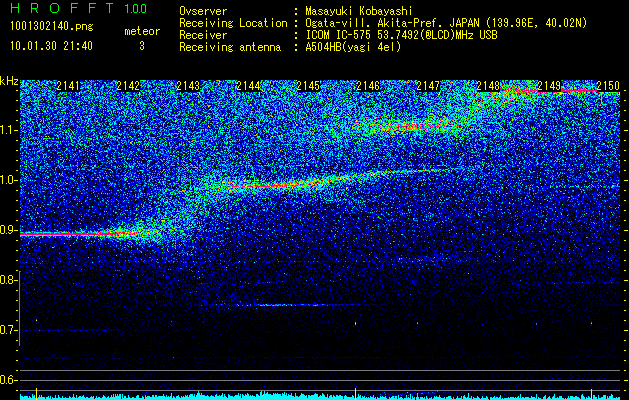Click the Receiving Location label
The height and width of the screenshot is (400, 629).
point(233,23)
